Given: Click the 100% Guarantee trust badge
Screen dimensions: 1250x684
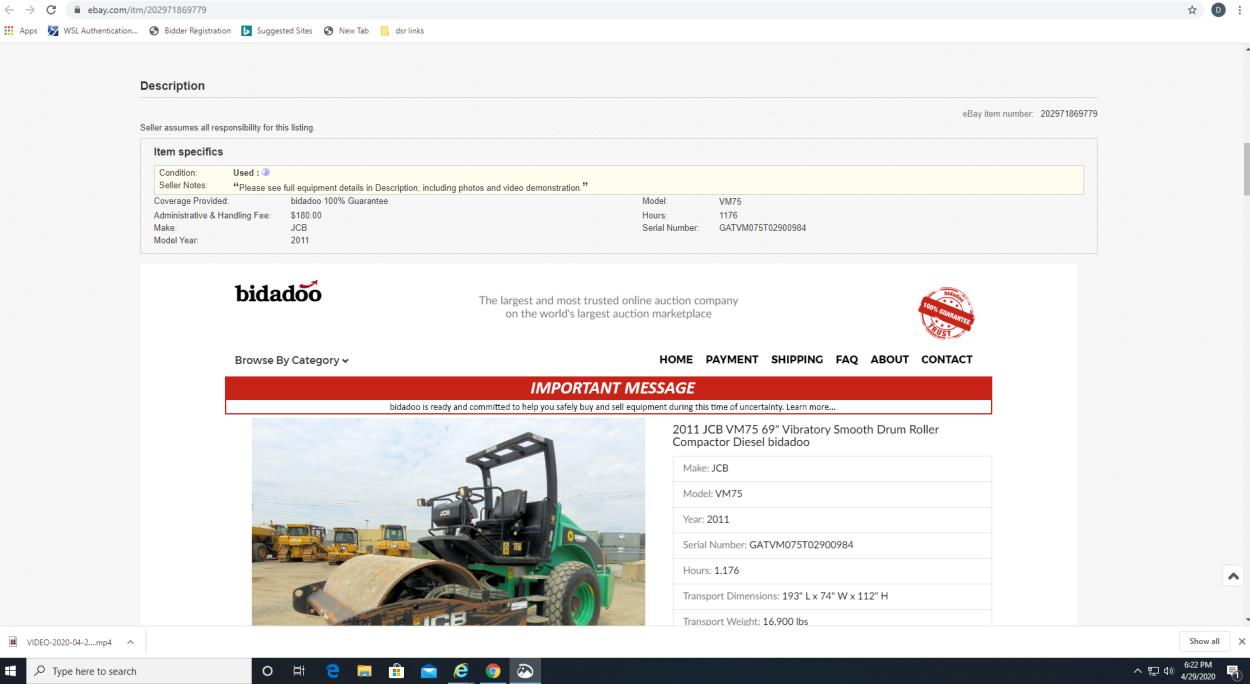Looking at the screenshot, I should tap(946, 313).
